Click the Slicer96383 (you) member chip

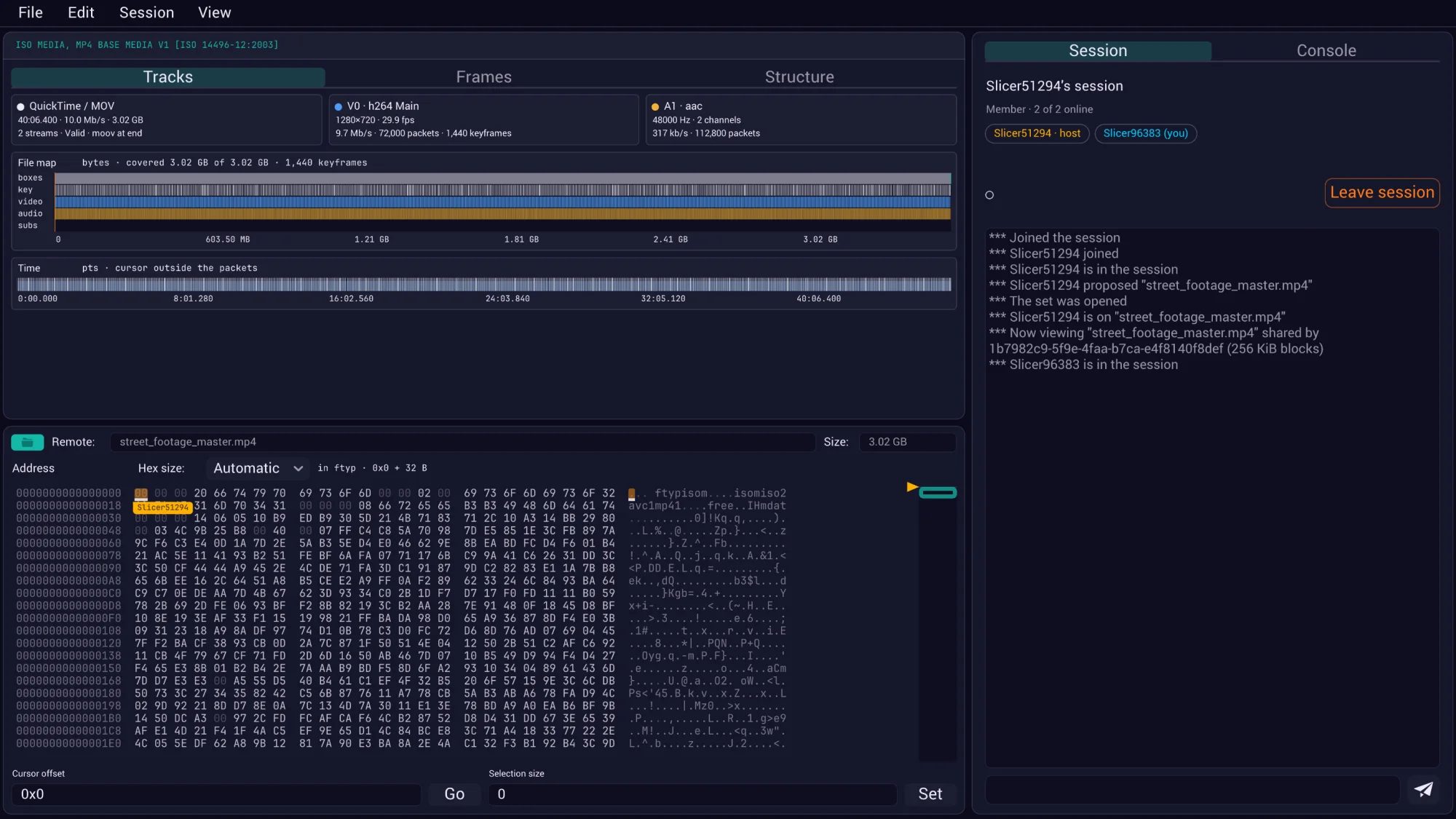coord(1145,133)
